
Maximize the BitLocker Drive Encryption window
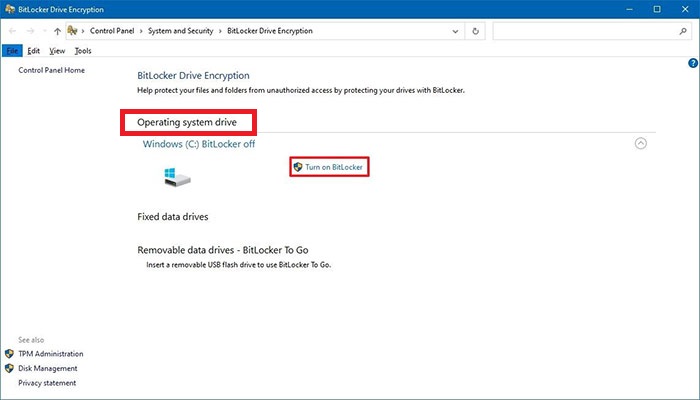click(657, 9)
